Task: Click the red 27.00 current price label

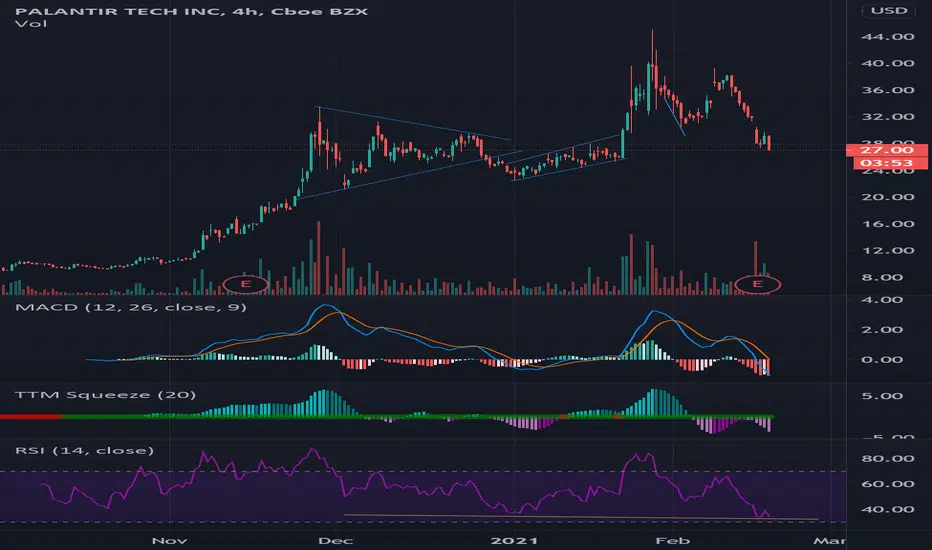Action: (886, 150)
